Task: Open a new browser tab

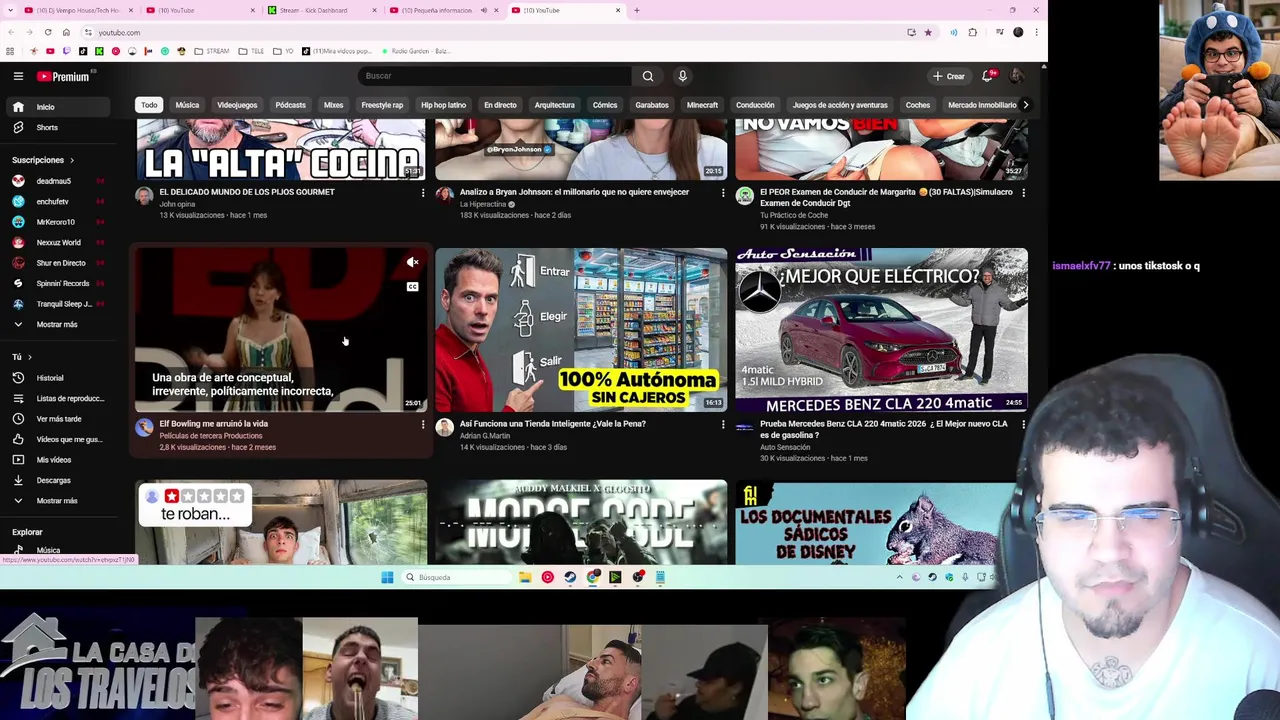Action: pos(636,10)
